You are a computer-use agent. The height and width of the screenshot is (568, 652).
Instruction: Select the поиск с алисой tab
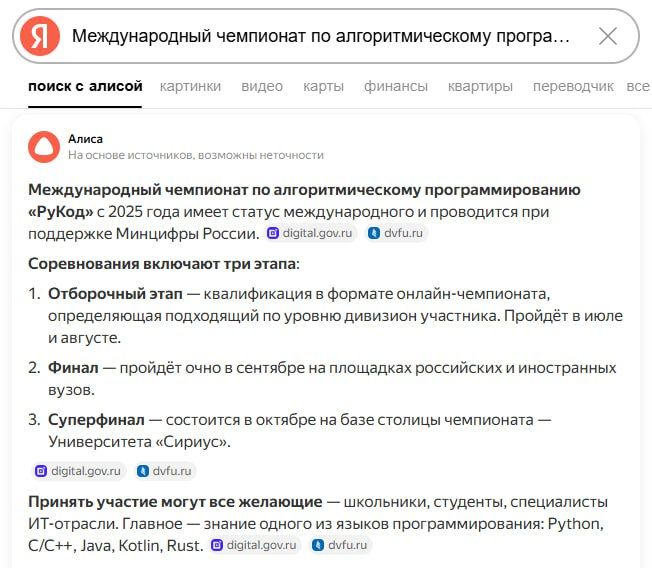coord(85,86)
